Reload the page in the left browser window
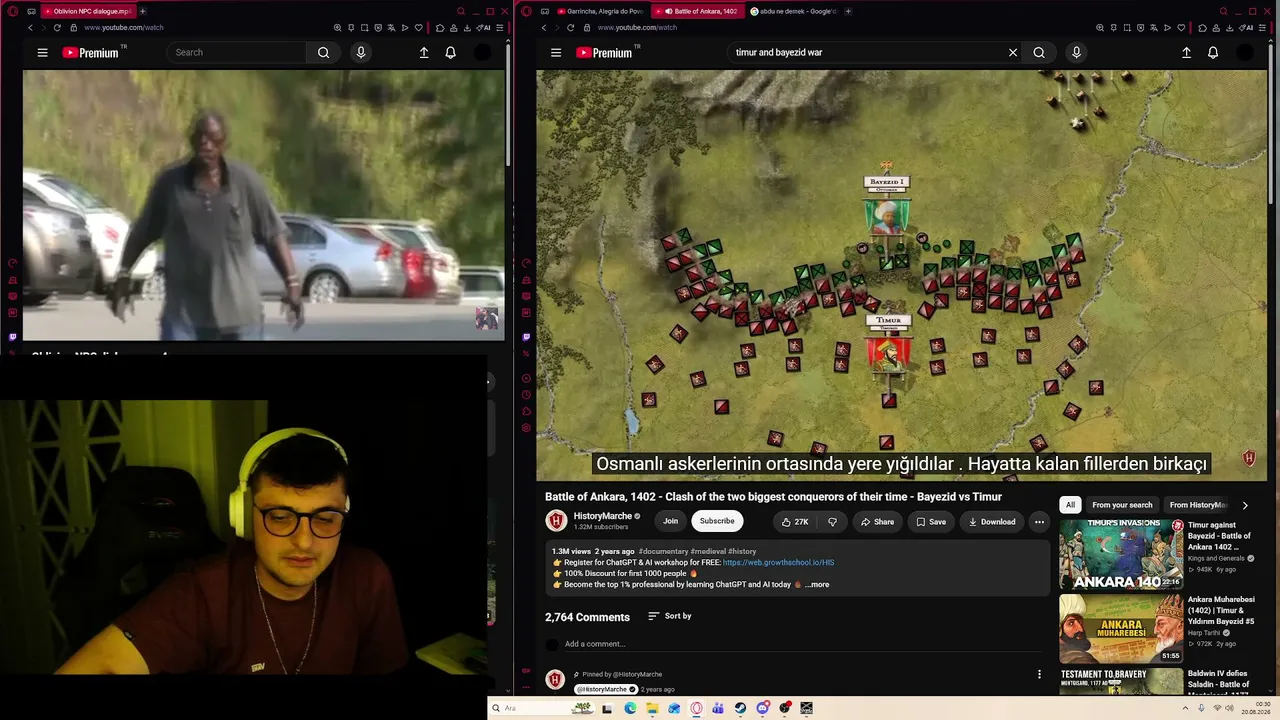Viewport: 1280px width, 720px height. (57, 28)
